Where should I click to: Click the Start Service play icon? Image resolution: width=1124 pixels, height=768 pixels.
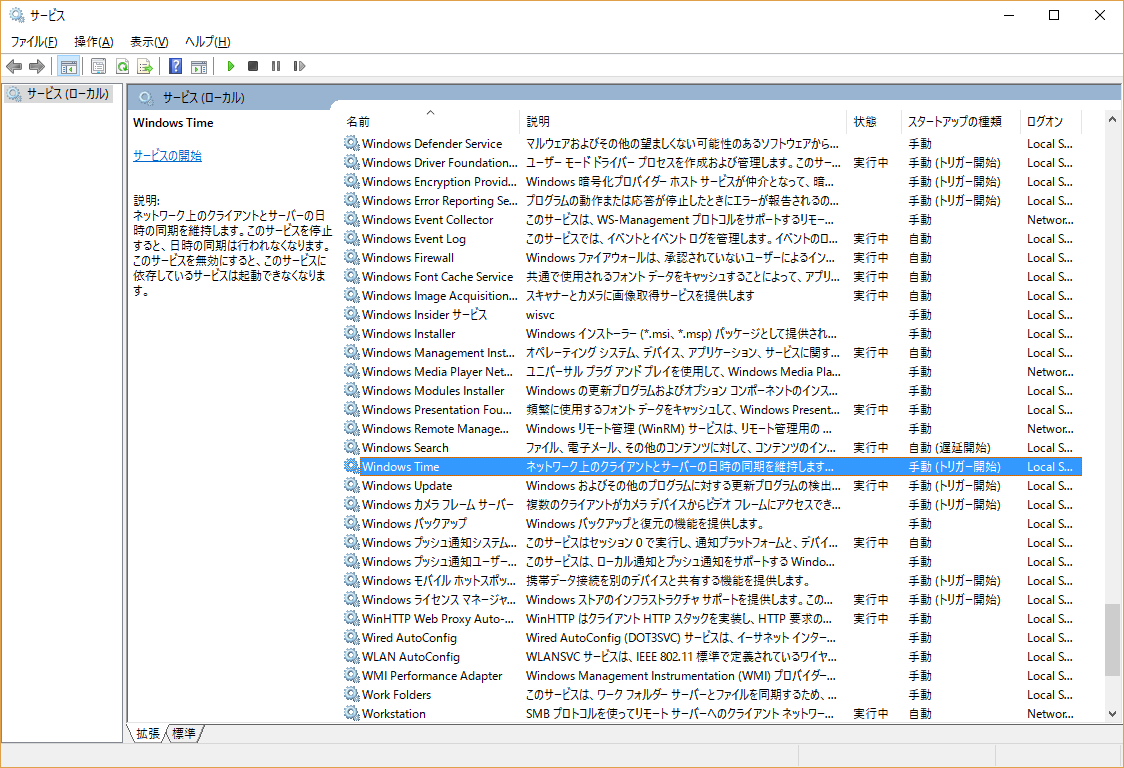[231, 66]
